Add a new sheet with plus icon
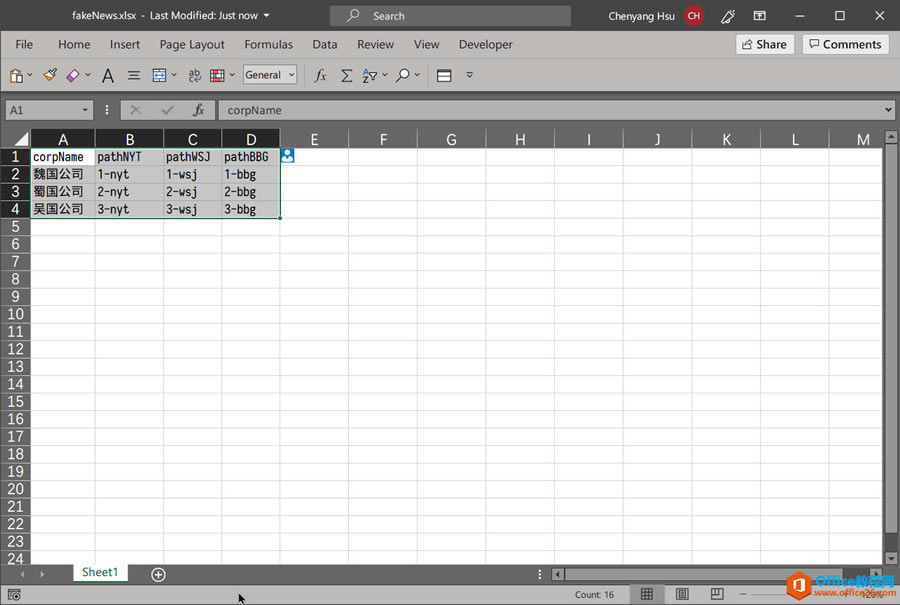 tap(158, 574)
